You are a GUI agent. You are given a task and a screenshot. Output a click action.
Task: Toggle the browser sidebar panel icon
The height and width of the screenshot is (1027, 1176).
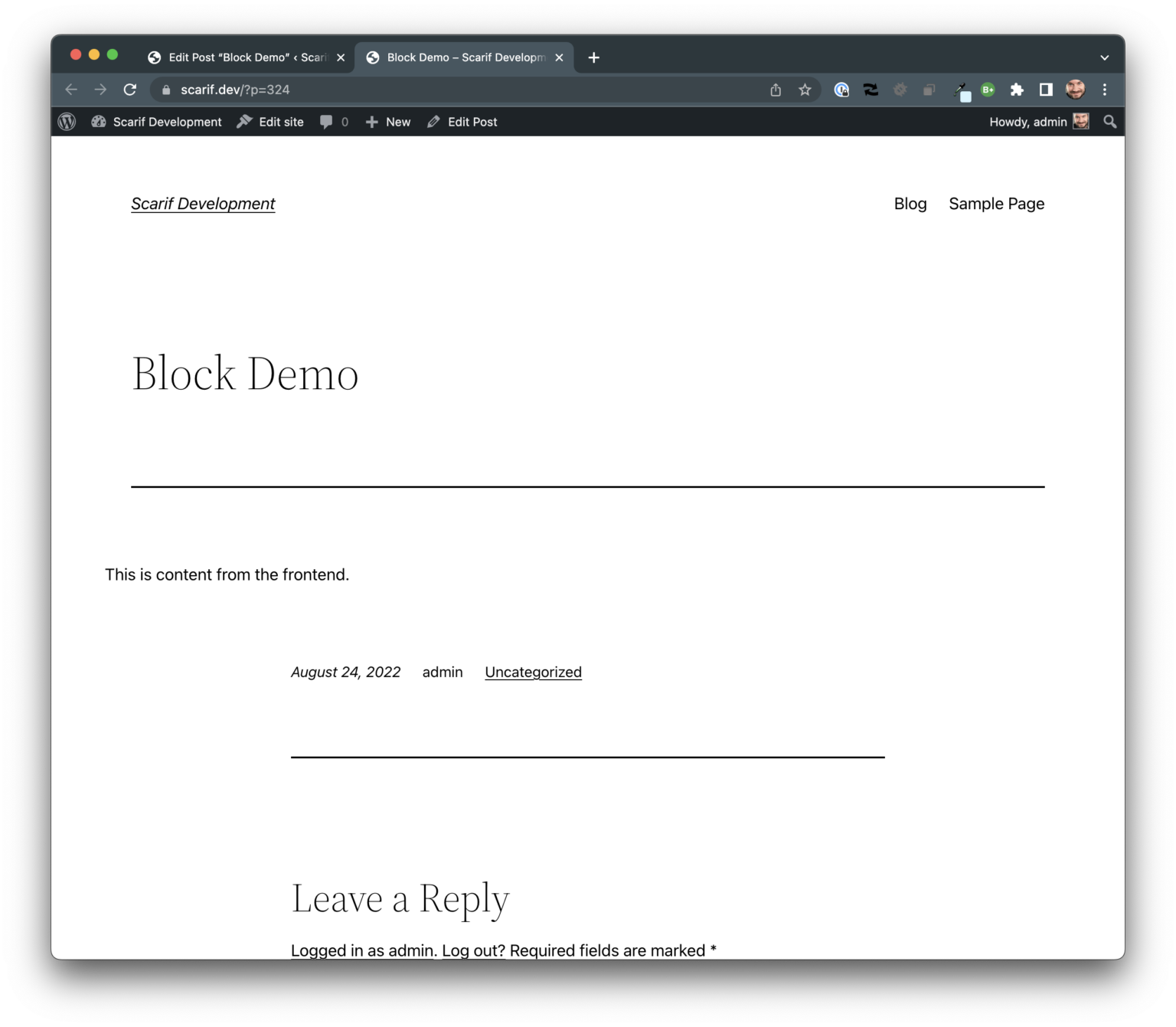point(1044,90)
